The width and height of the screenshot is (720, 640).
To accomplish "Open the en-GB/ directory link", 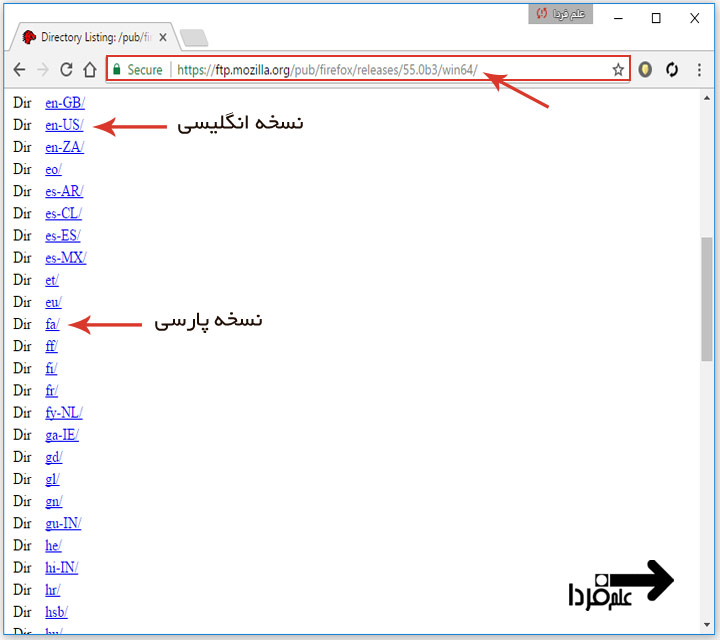I will click(x=65, y=103).
